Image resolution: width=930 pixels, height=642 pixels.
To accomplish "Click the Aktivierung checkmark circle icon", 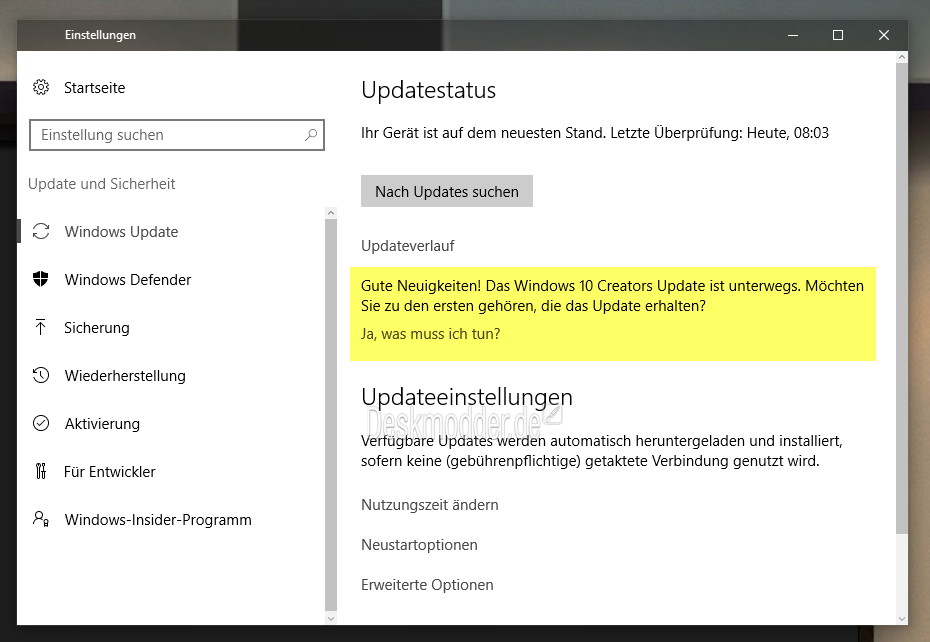I will pyautogui.click(x=41, y=423).
